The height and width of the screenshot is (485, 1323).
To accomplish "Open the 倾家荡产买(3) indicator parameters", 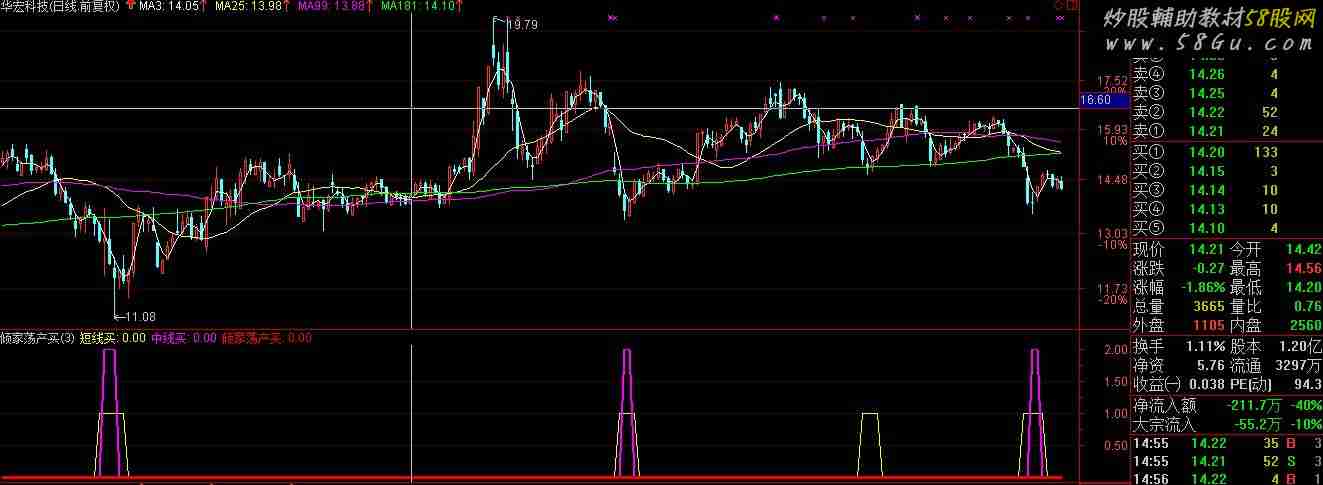I will 37,338.
